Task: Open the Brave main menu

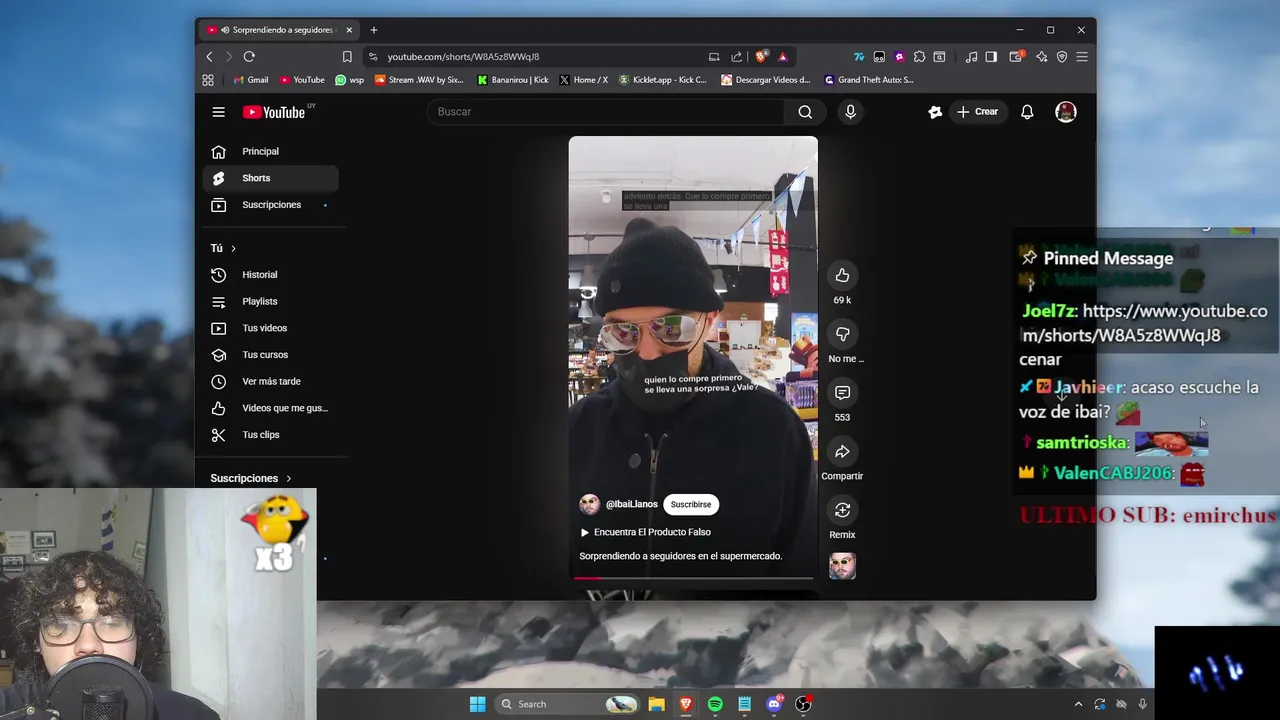Action: click(1082, 57)
